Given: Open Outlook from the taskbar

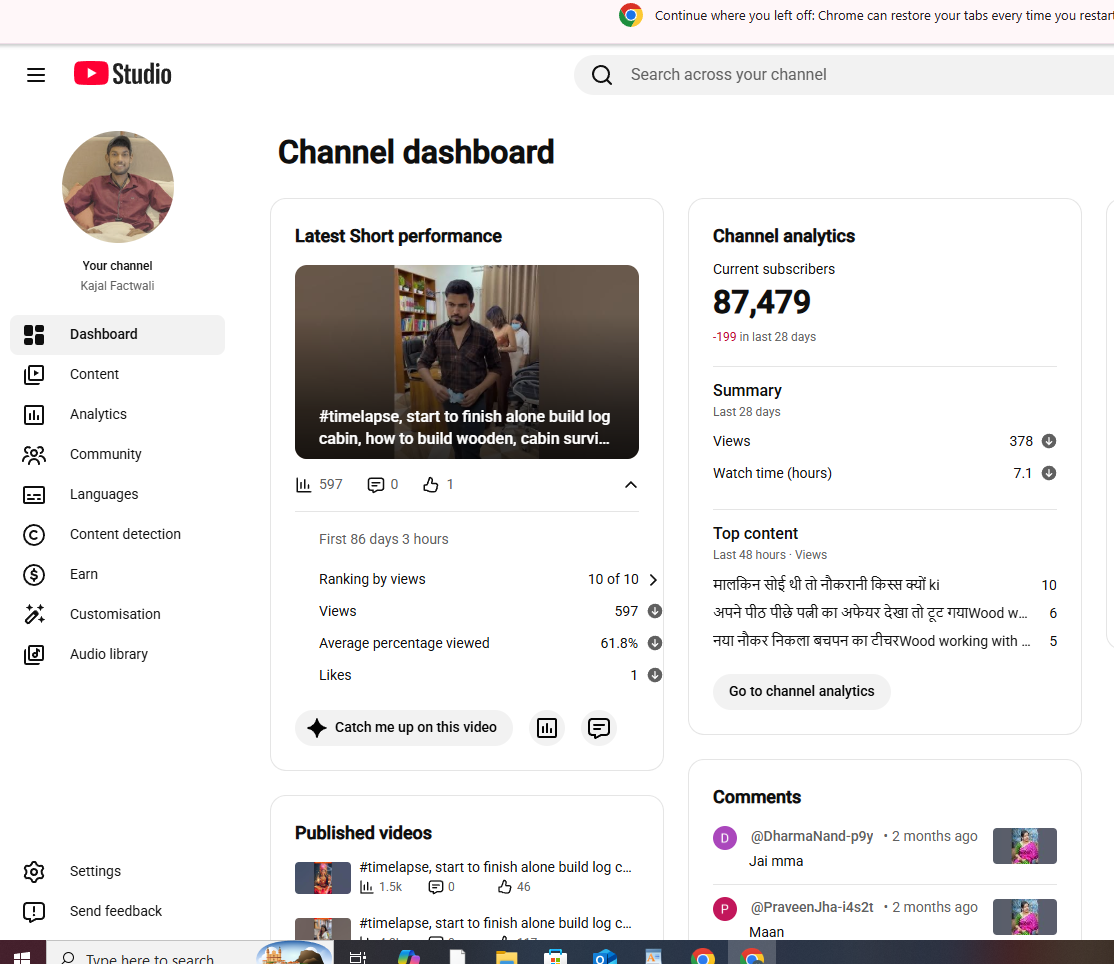Looking at the screenshot, I should (x=605, y=956).
